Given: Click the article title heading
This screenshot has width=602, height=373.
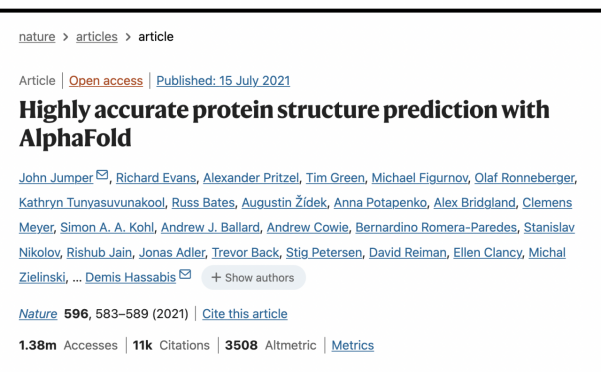Looking at the screenshot, I should (x=284, y=124).
